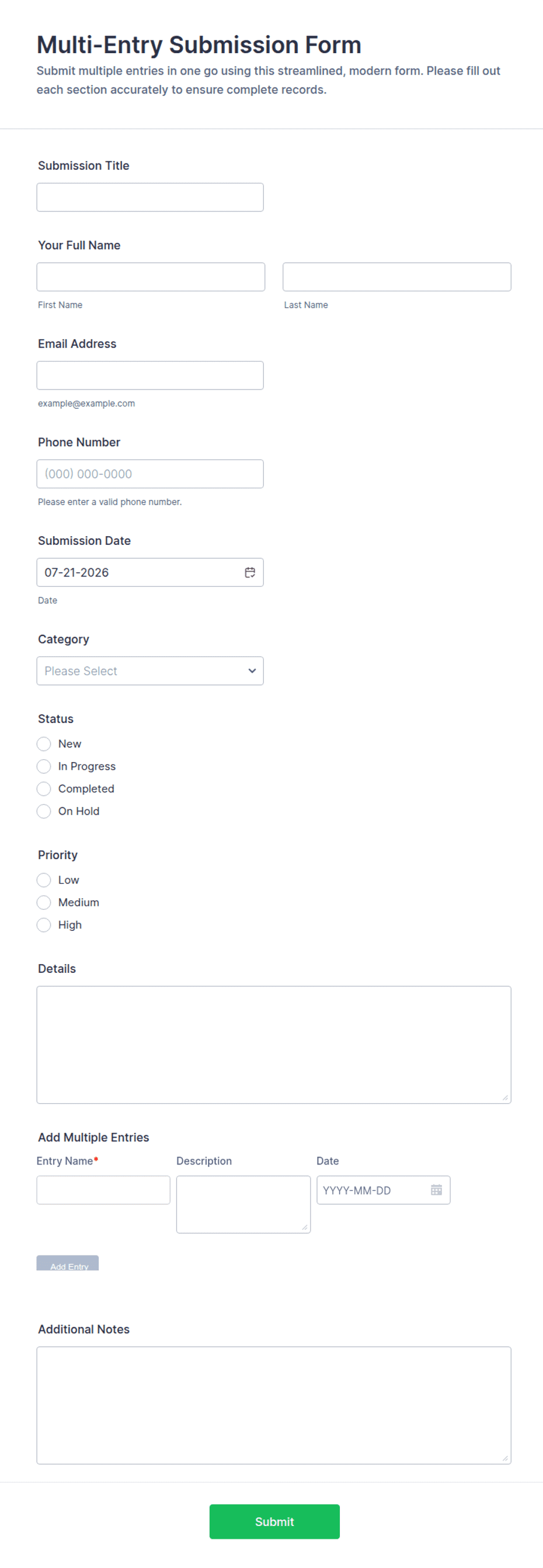Image resolution: width=543 pixels, height=1568 pixels.
Task: Click the green Submit button
Action: tap(274, 1522)
